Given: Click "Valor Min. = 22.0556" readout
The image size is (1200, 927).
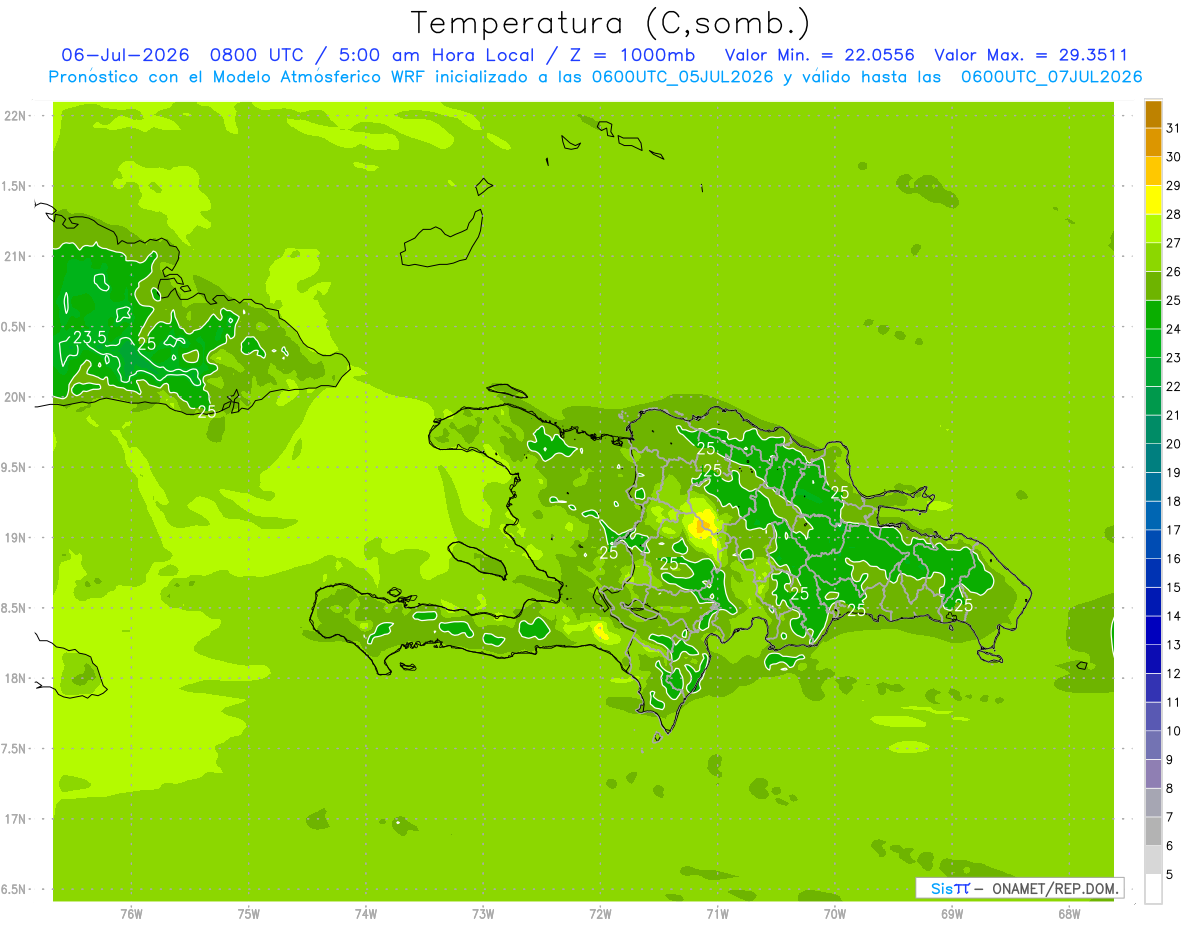Looking at the screenshot, I should pyautogui.click(x=819, y=55).
